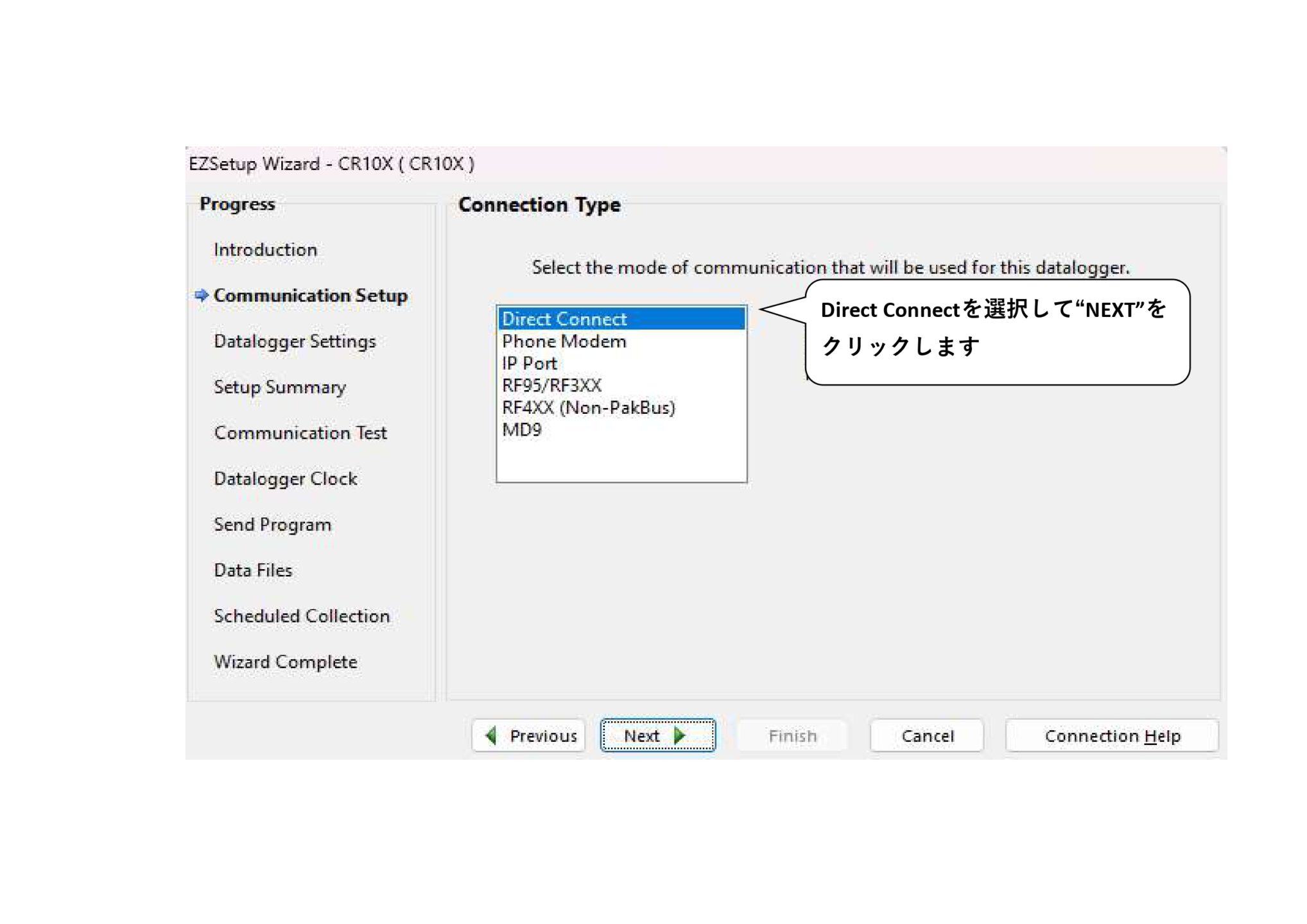Click the Communication Test progress step
The image size is (1307, 924).
300,433
